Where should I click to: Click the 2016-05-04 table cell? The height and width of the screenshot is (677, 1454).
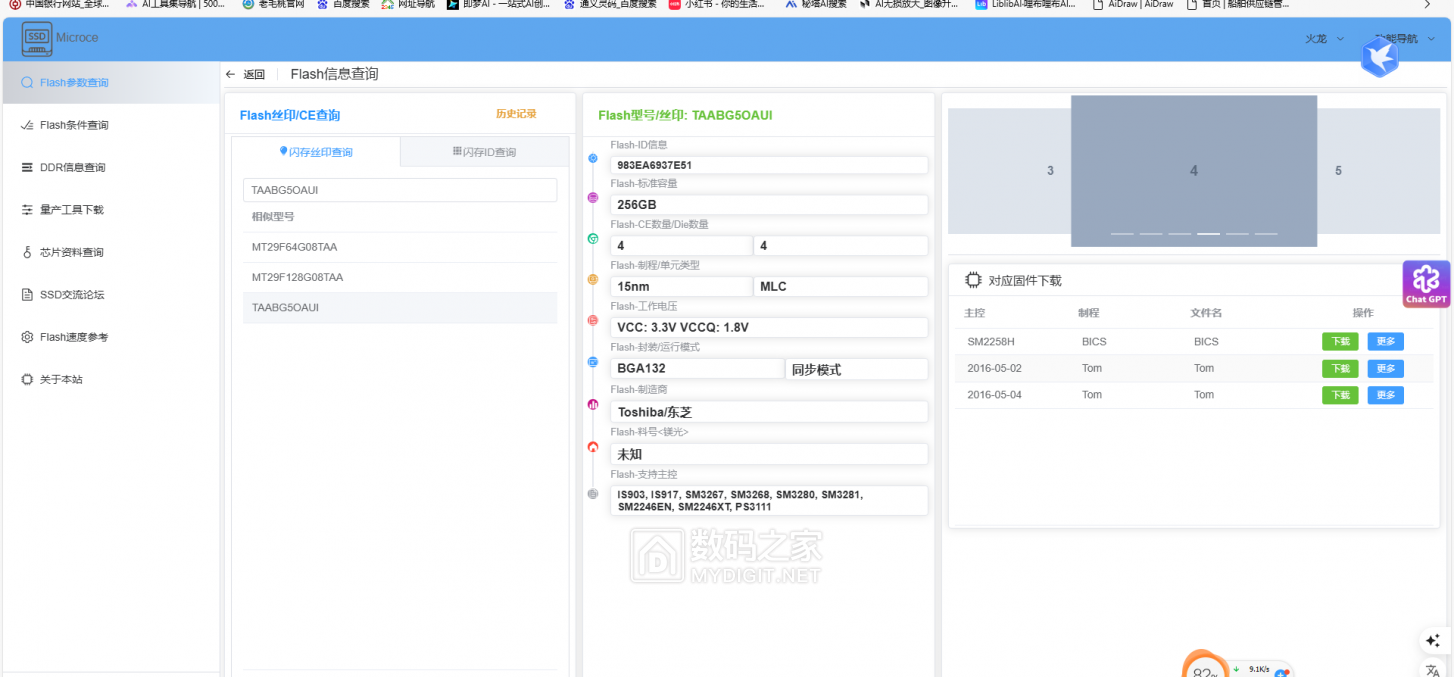click(994, 395)
